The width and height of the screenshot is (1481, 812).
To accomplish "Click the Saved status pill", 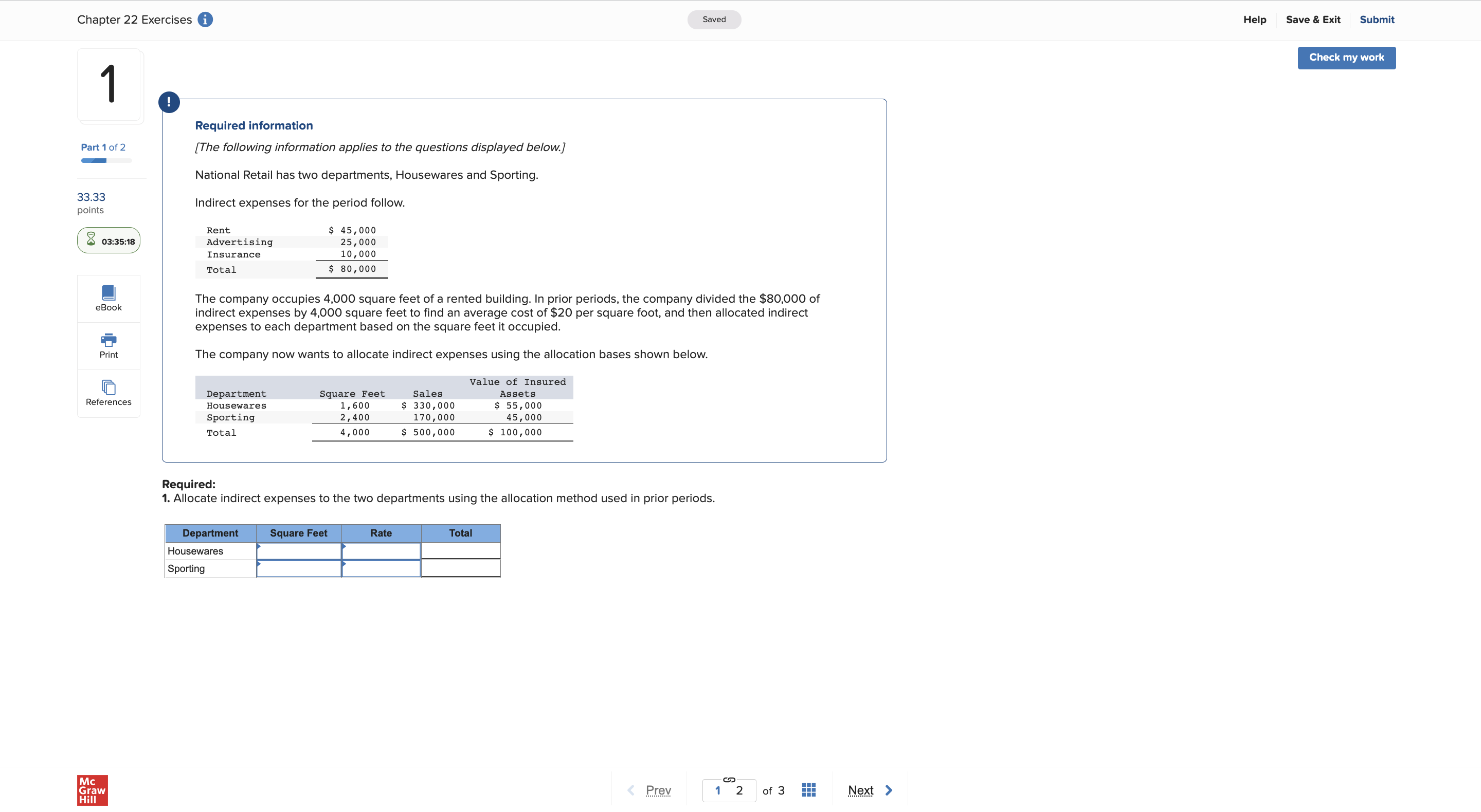I will coord(713,19).
